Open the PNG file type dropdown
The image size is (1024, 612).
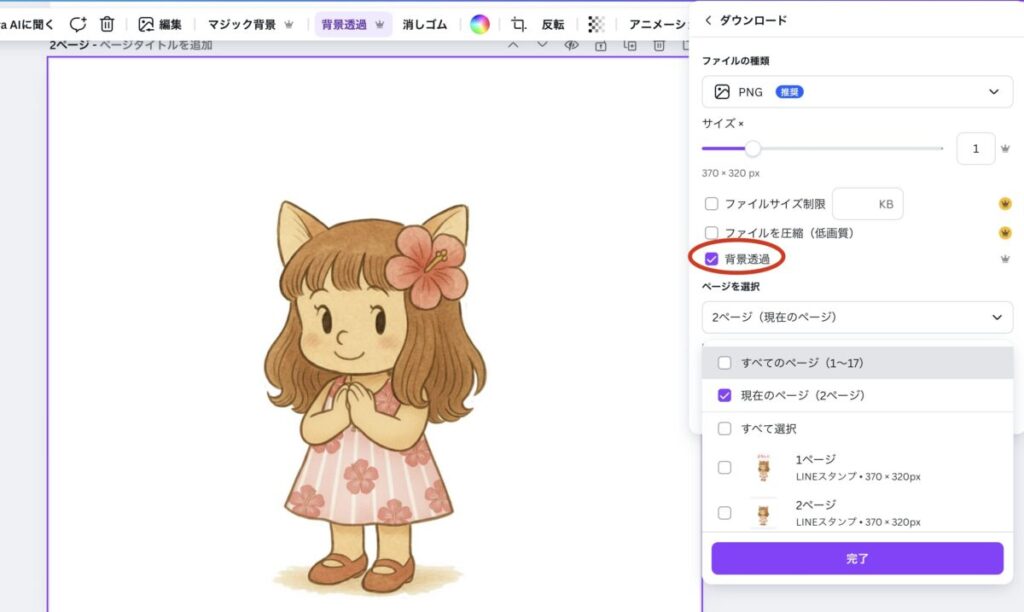pyautogui.click(x=857, y=92)
